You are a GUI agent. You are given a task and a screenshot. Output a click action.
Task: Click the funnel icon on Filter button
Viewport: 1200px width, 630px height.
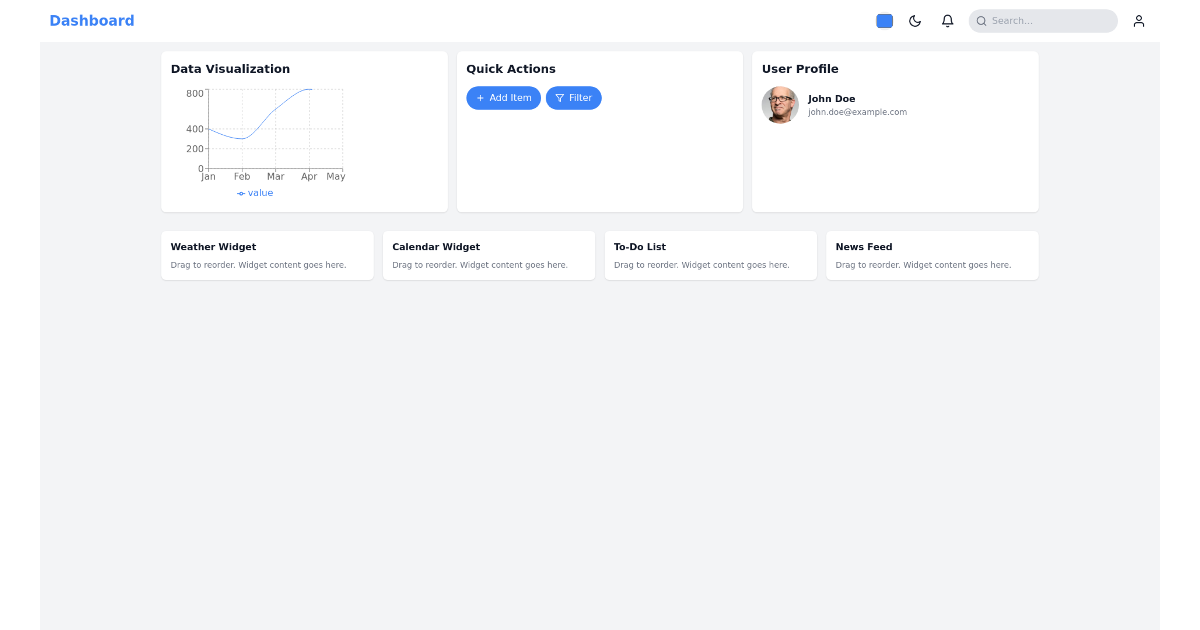click(559, 98)
